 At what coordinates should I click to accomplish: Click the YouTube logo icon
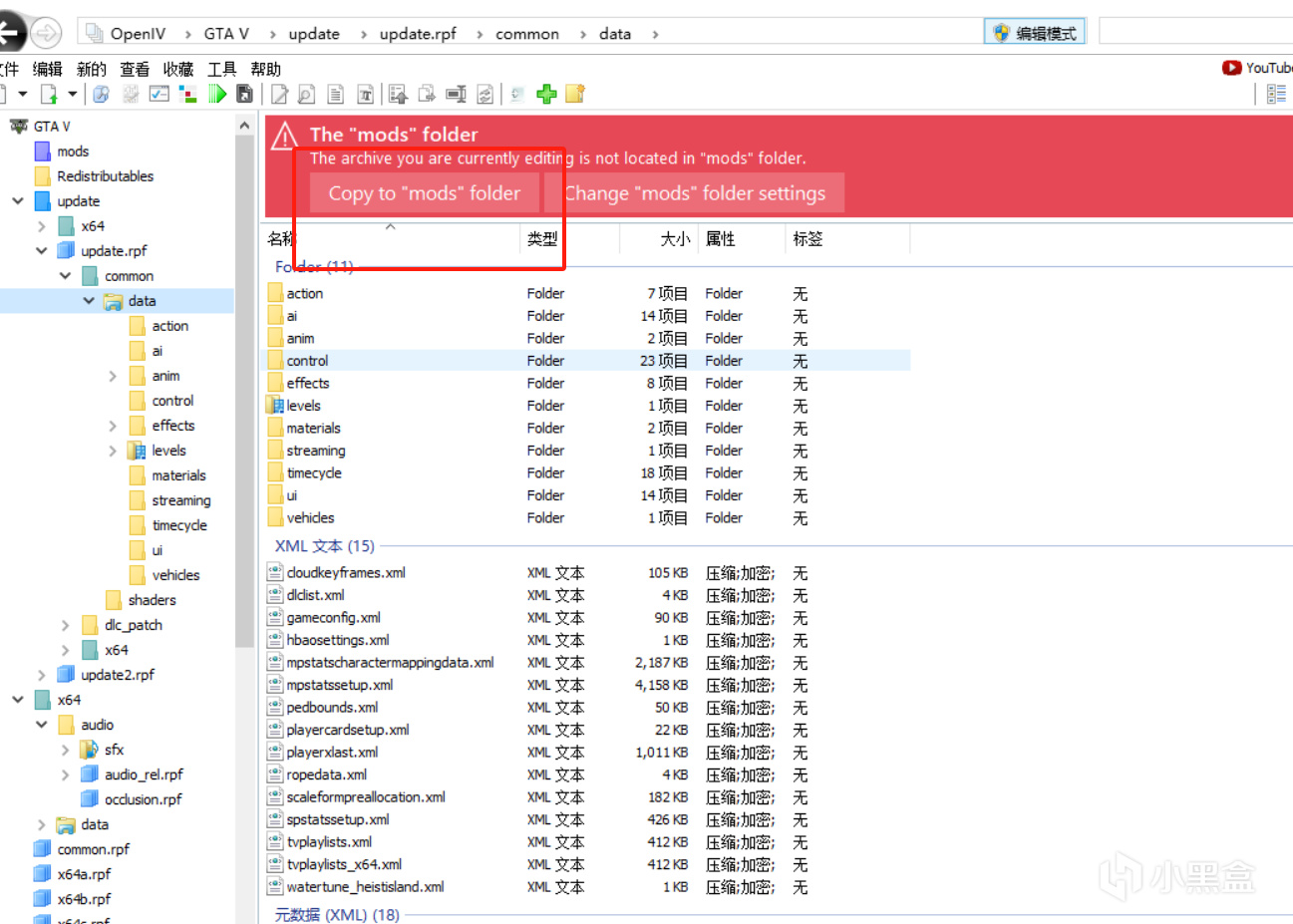(x=1231, y=68)
